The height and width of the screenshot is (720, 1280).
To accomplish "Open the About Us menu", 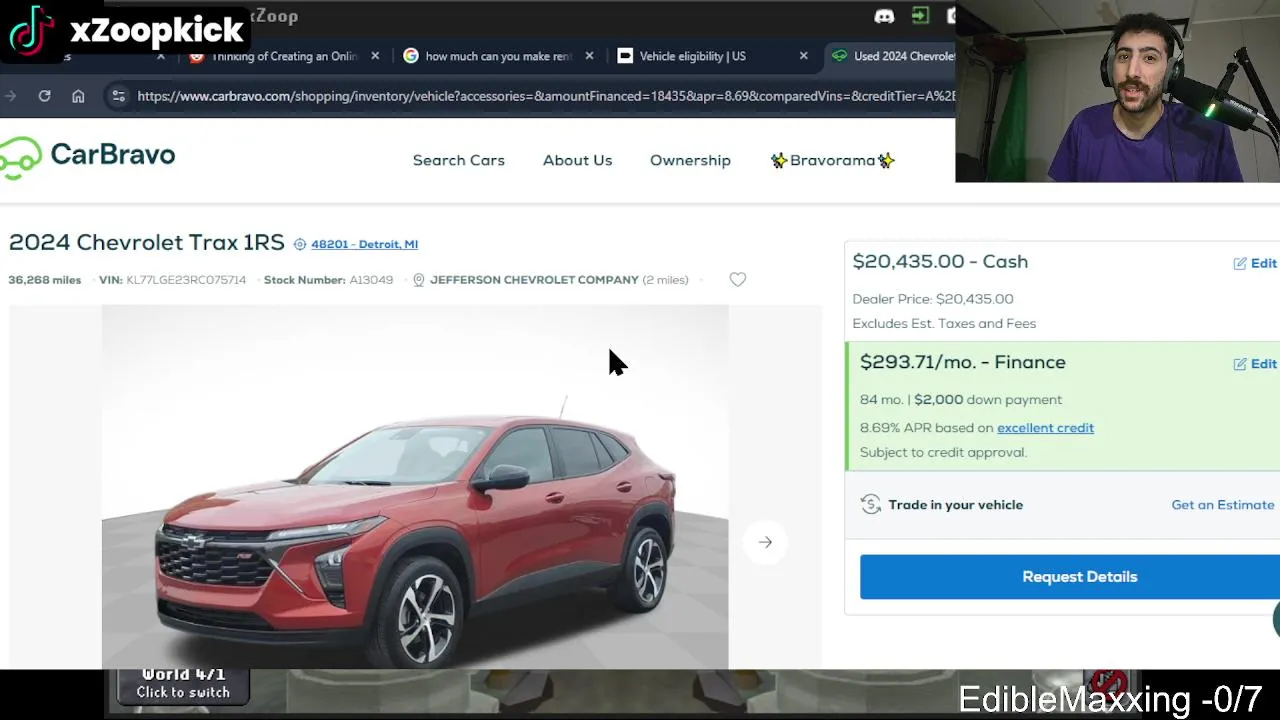I will 577,160.
